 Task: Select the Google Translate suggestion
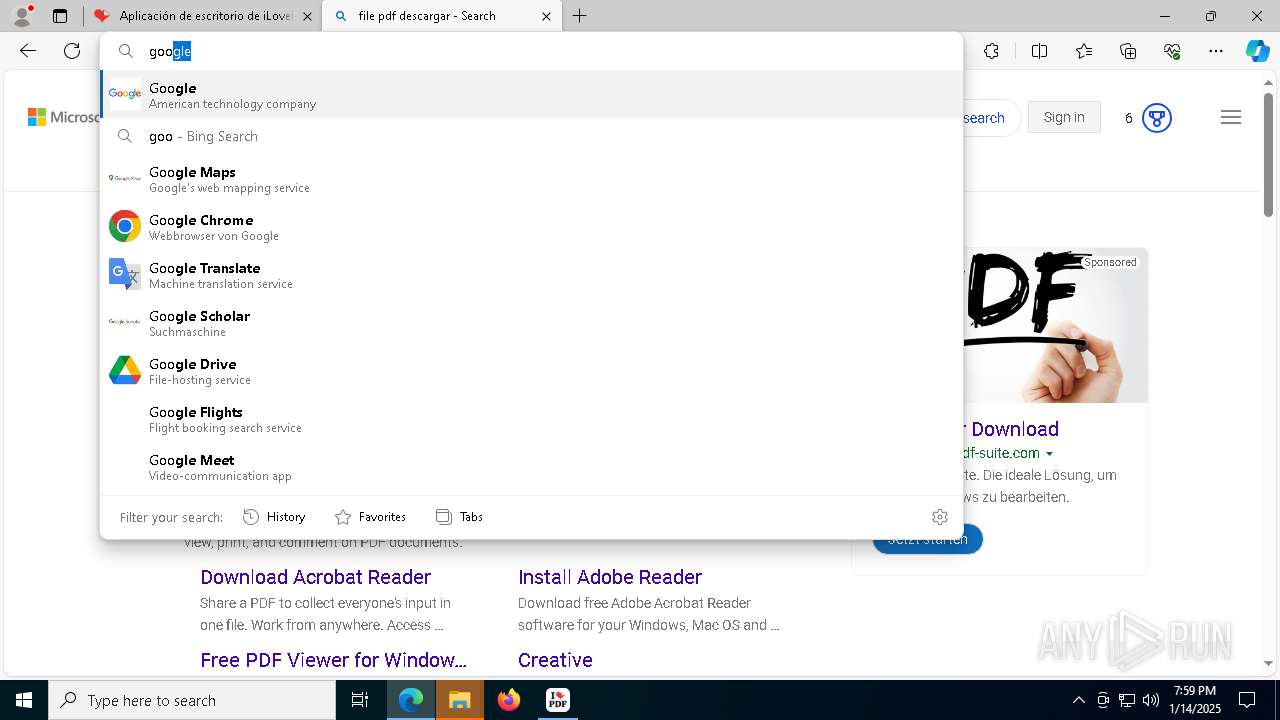click(531, 275)
